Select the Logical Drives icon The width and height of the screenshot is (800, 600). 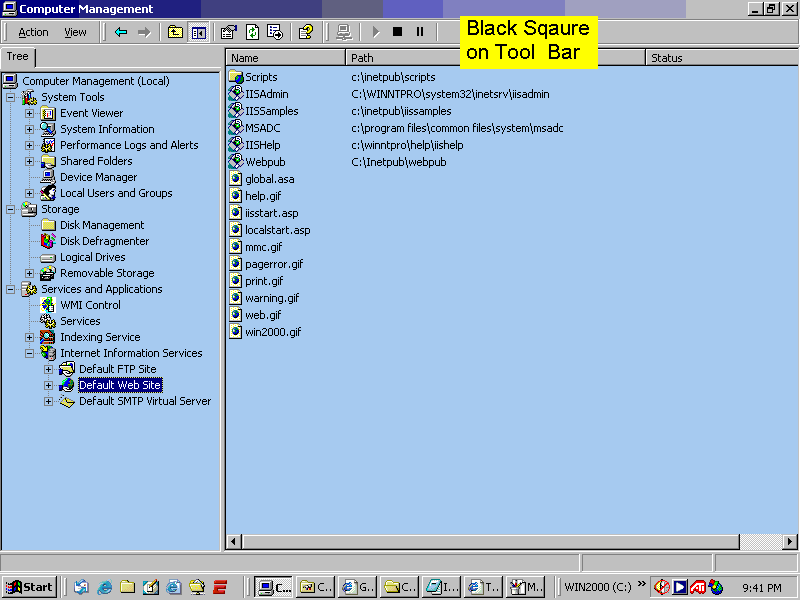(48, 258)
